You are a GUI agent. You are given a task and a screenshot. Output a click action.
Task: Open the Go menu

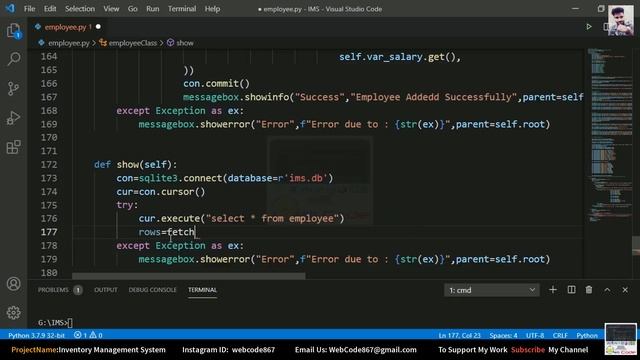pyautogui.click(x=133, y=9)
